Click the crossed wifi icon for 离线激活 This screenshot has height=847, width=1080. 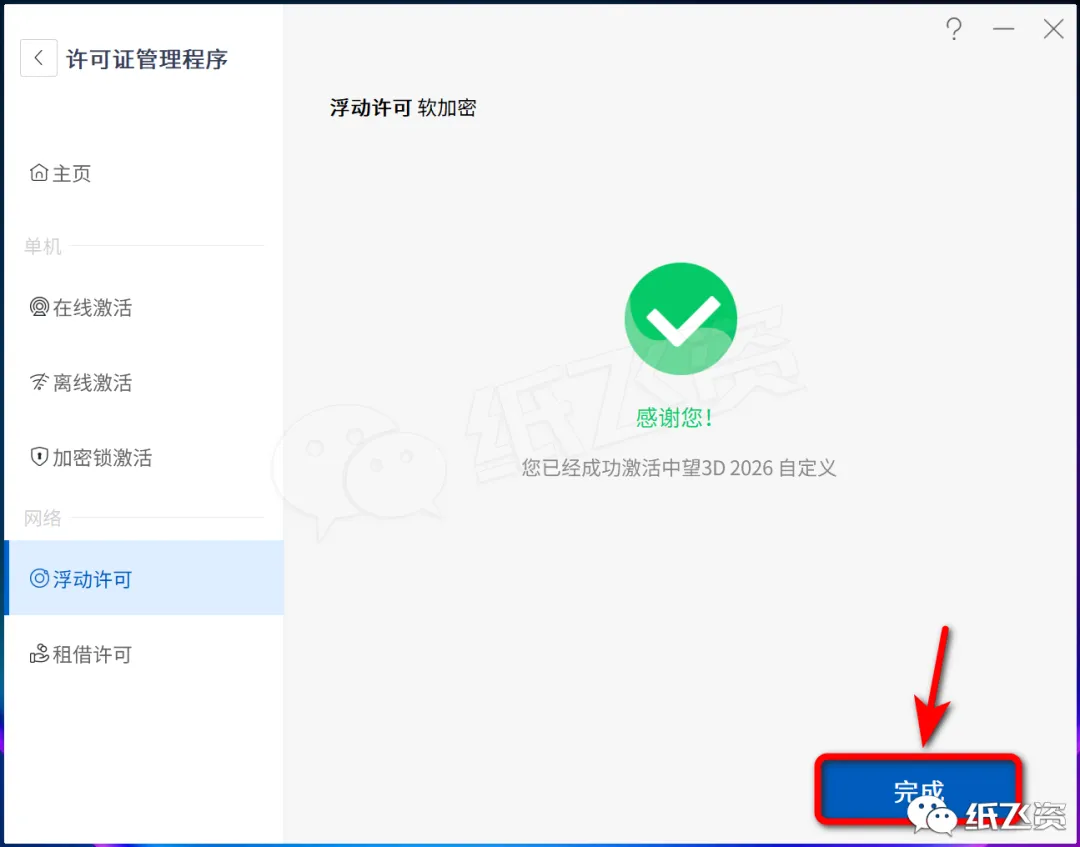click(x=39, y=381)
